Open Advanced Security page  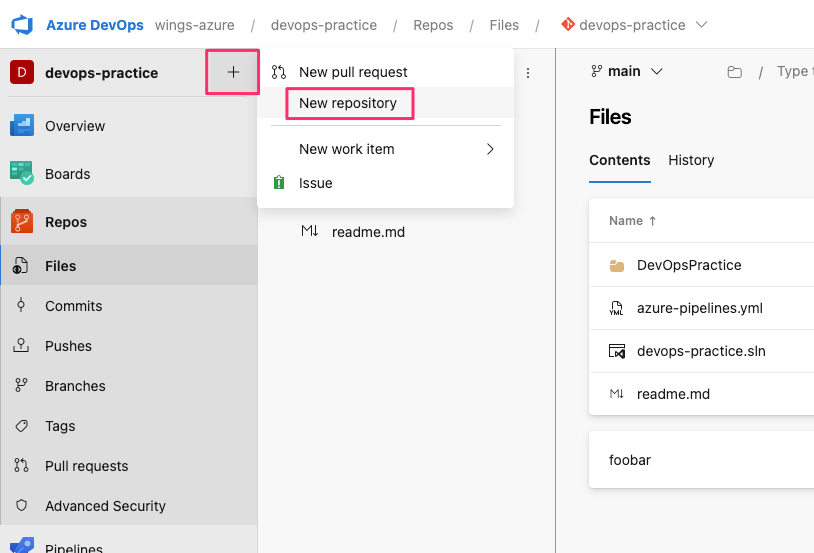[105, 506]
